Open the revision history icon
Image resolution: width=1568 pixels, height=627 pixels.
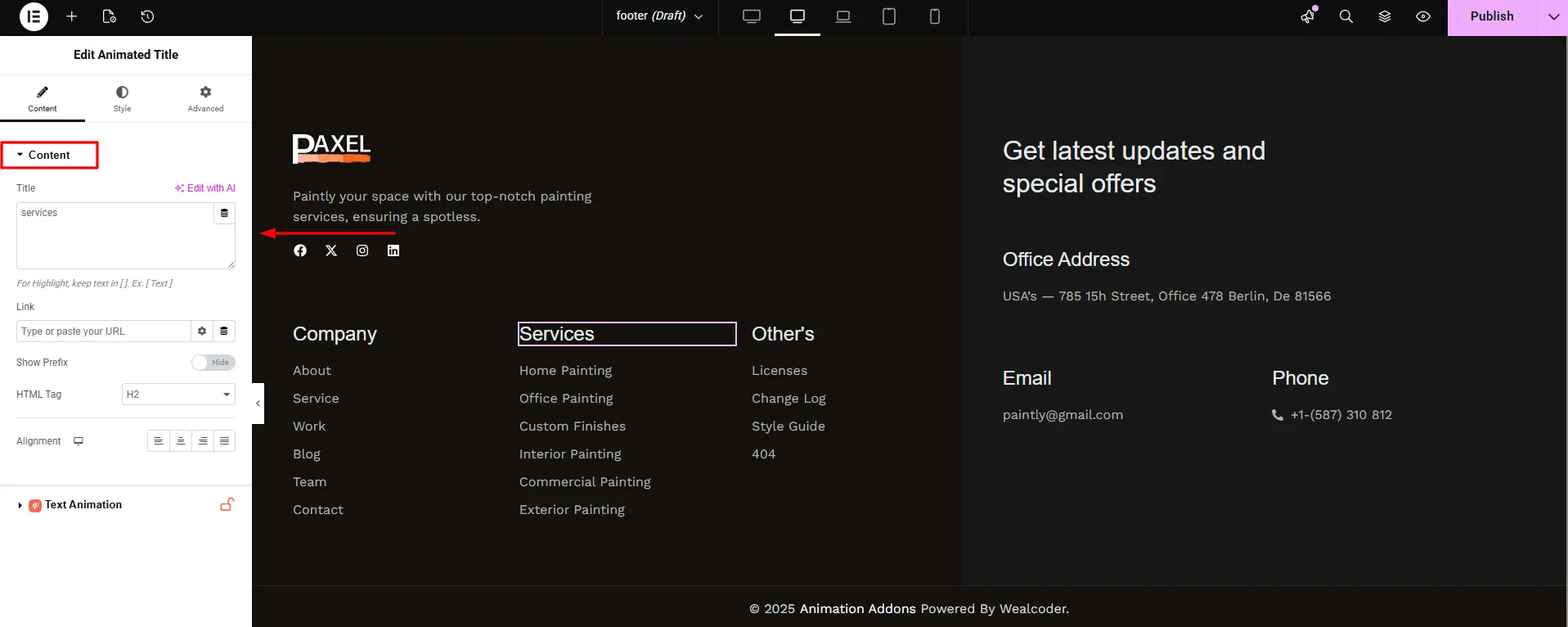[x=147, y=16]
